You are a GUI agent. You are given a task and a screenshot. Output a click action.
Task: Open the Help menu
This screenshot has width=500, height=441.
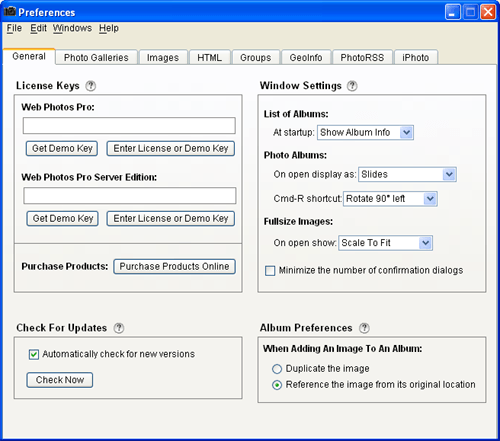tap(109, 28)
